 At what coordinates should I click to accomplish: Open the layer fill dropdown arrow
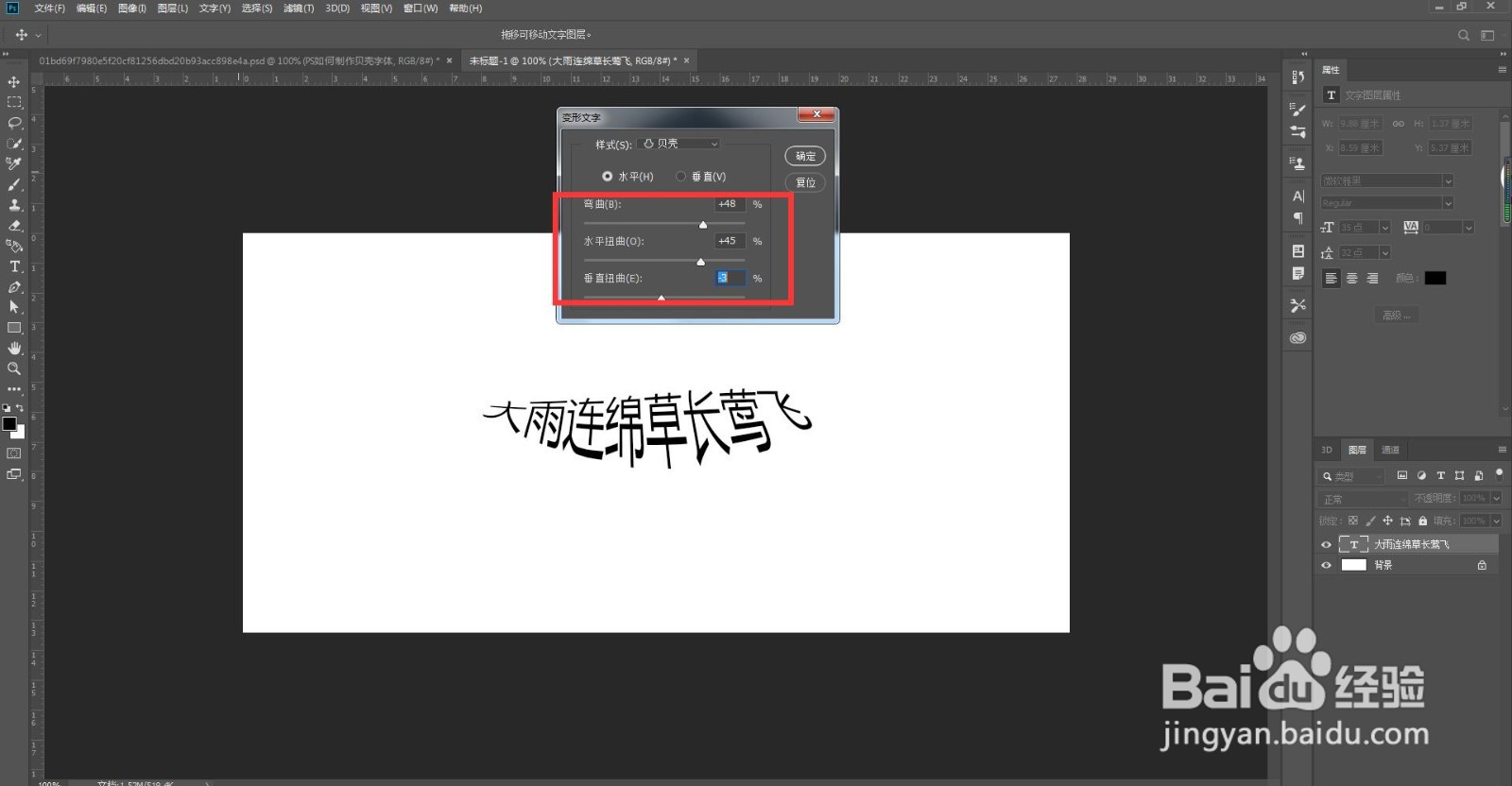point(1496,521)
